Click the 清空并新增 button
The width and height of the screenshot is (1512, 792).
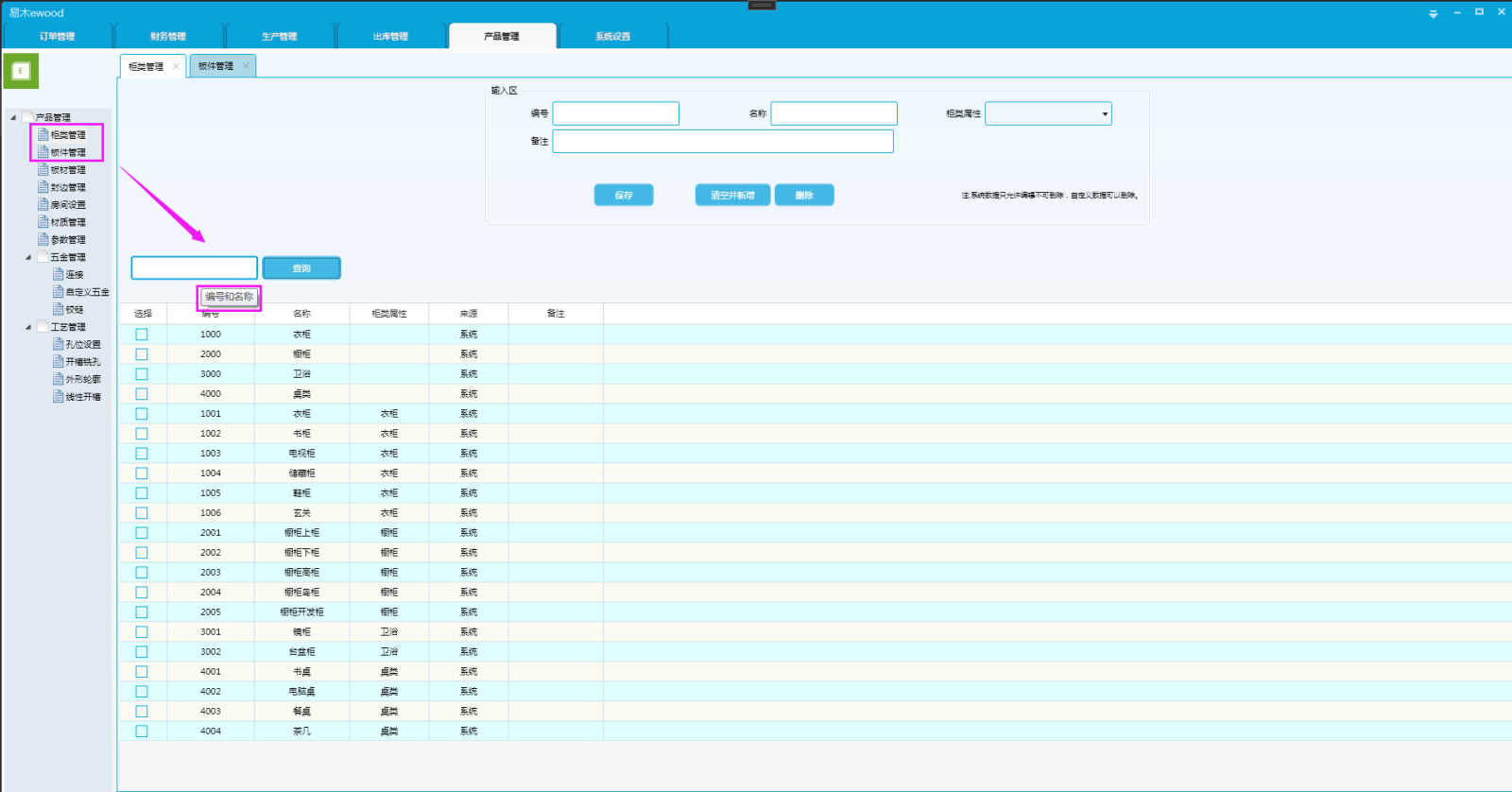coord(732,195)
